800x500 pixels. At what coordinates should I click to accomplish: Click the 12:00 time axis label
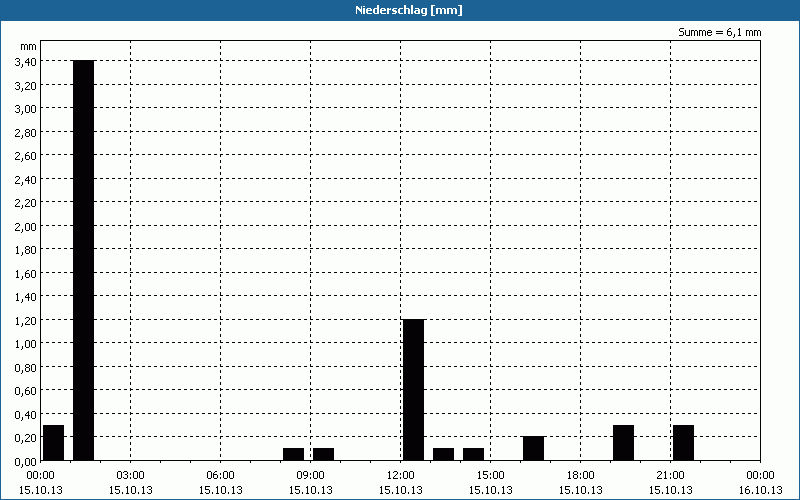pyautogui.click(x=401, y=476)
